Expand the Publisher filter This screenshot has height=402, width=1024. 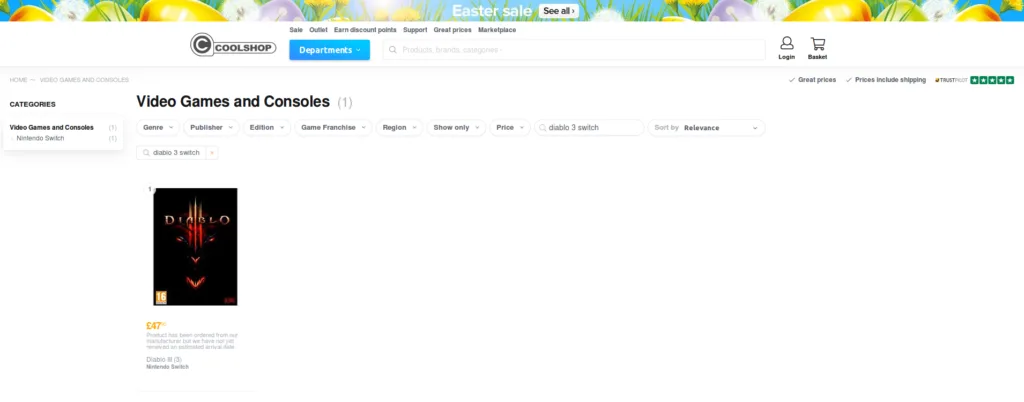[x=211, y=128]
